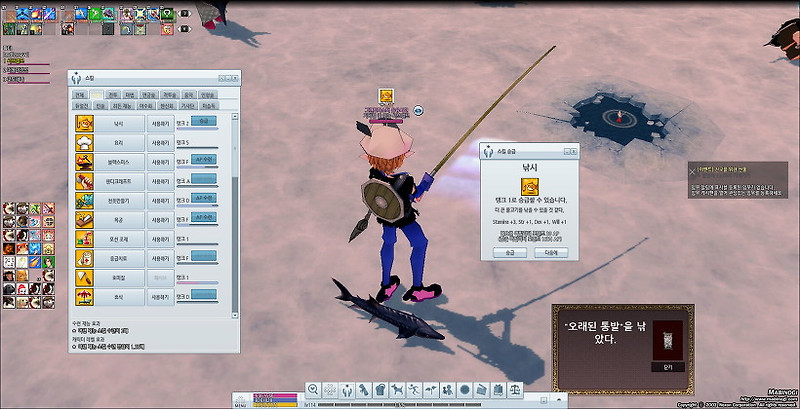Switch to the 닌자 tab in skill window
The height and width of the screenshot is (409, 800).
(x=101, y=105)
